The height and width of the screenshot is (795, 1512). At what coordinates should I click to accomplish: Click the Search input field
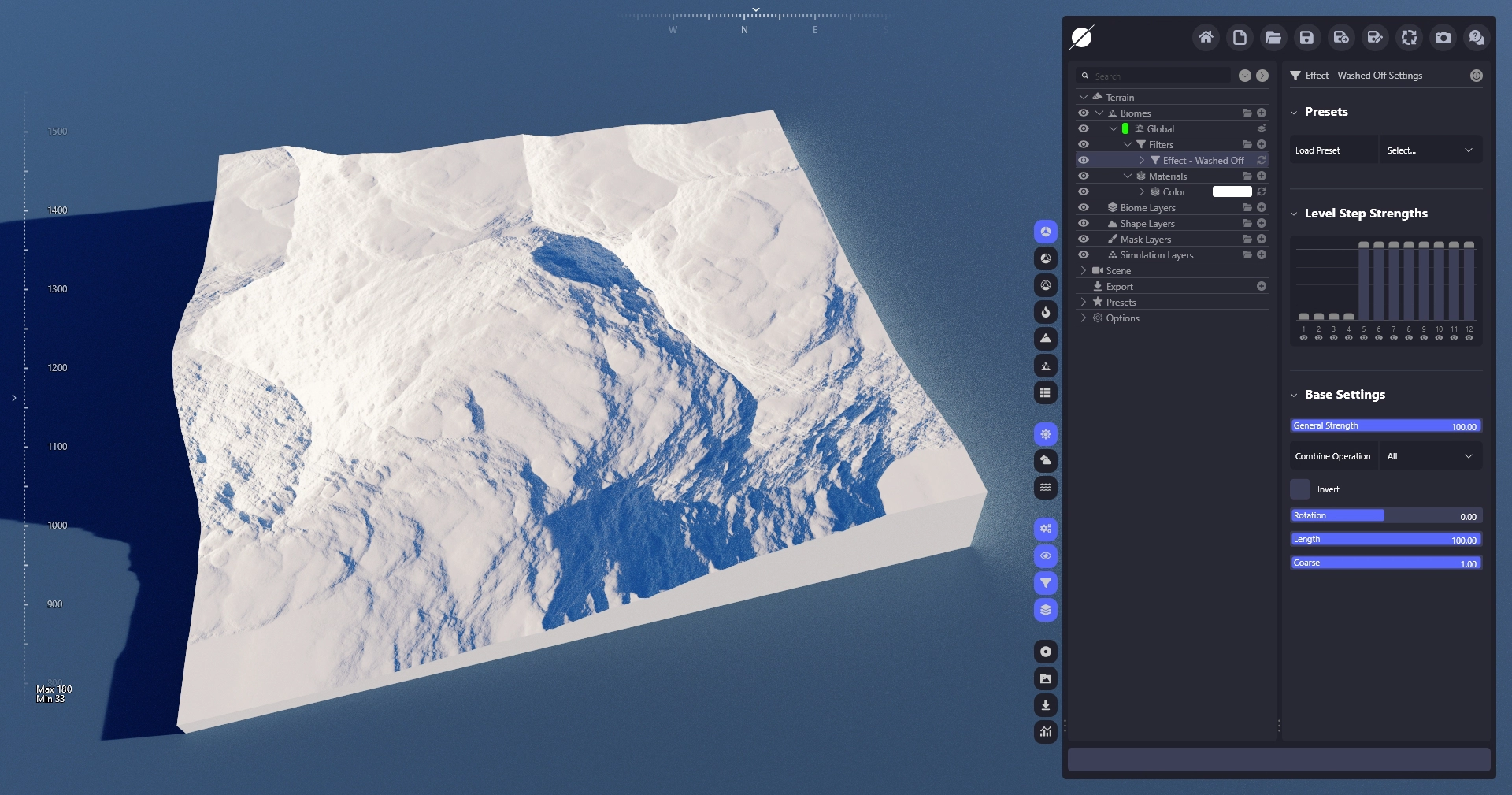coord(1158,76)
